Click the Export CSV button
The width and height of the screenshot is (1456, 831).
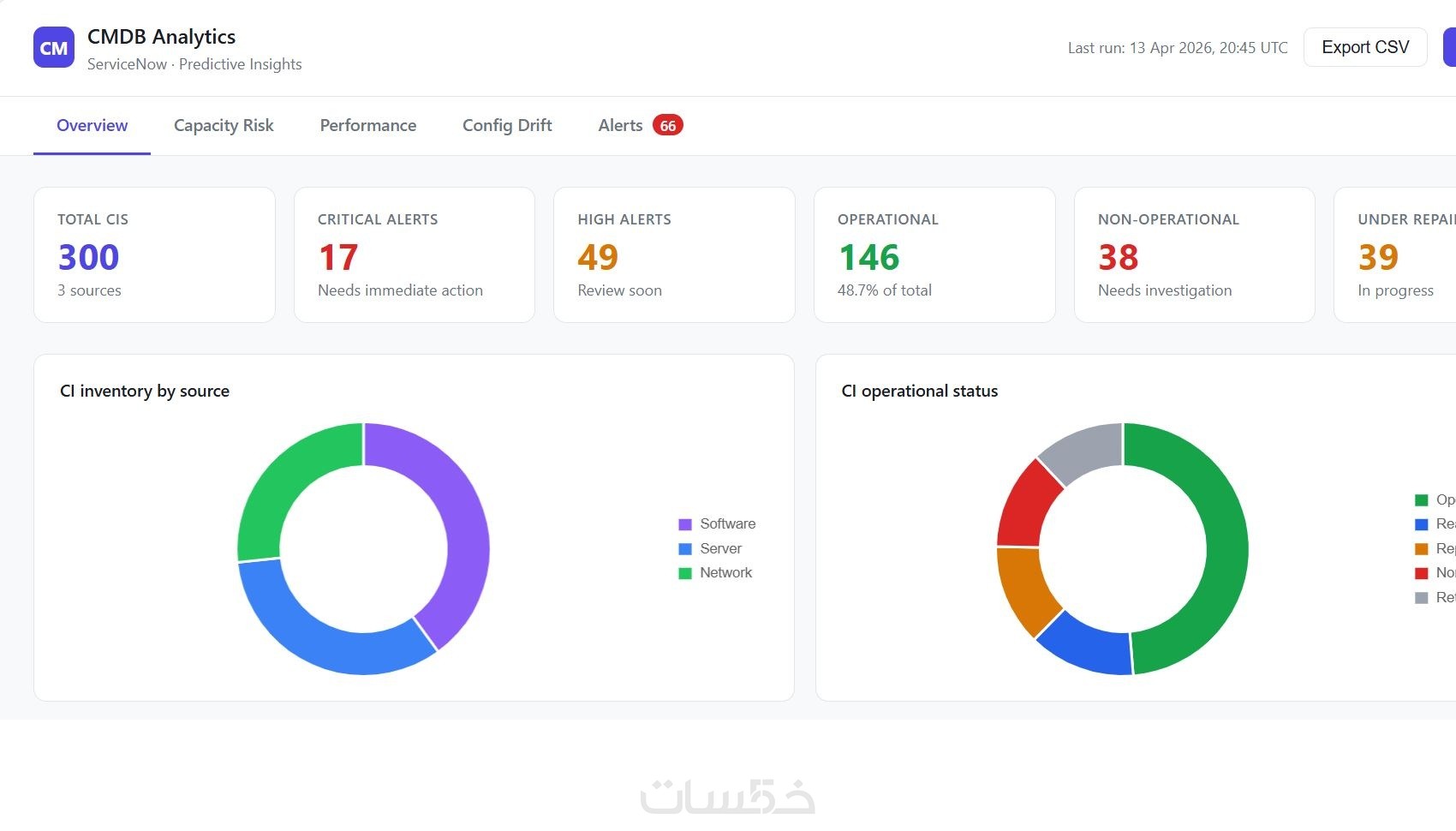(1365, 47)
